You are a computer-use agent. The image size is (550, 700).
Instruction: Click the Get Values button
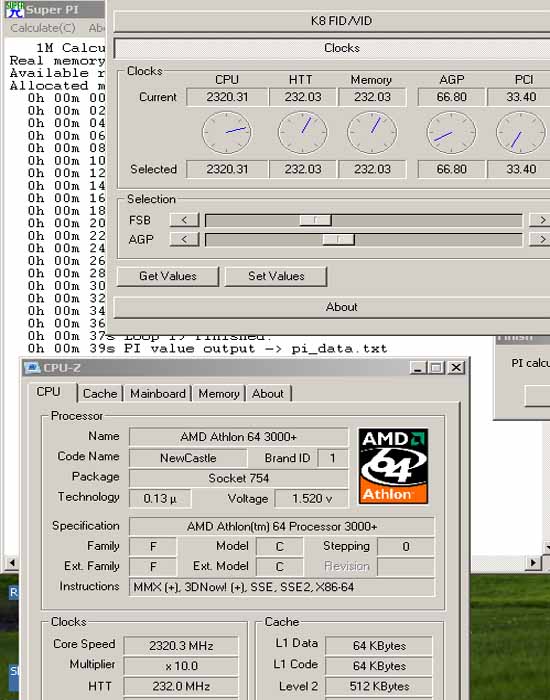click(168, 276)
